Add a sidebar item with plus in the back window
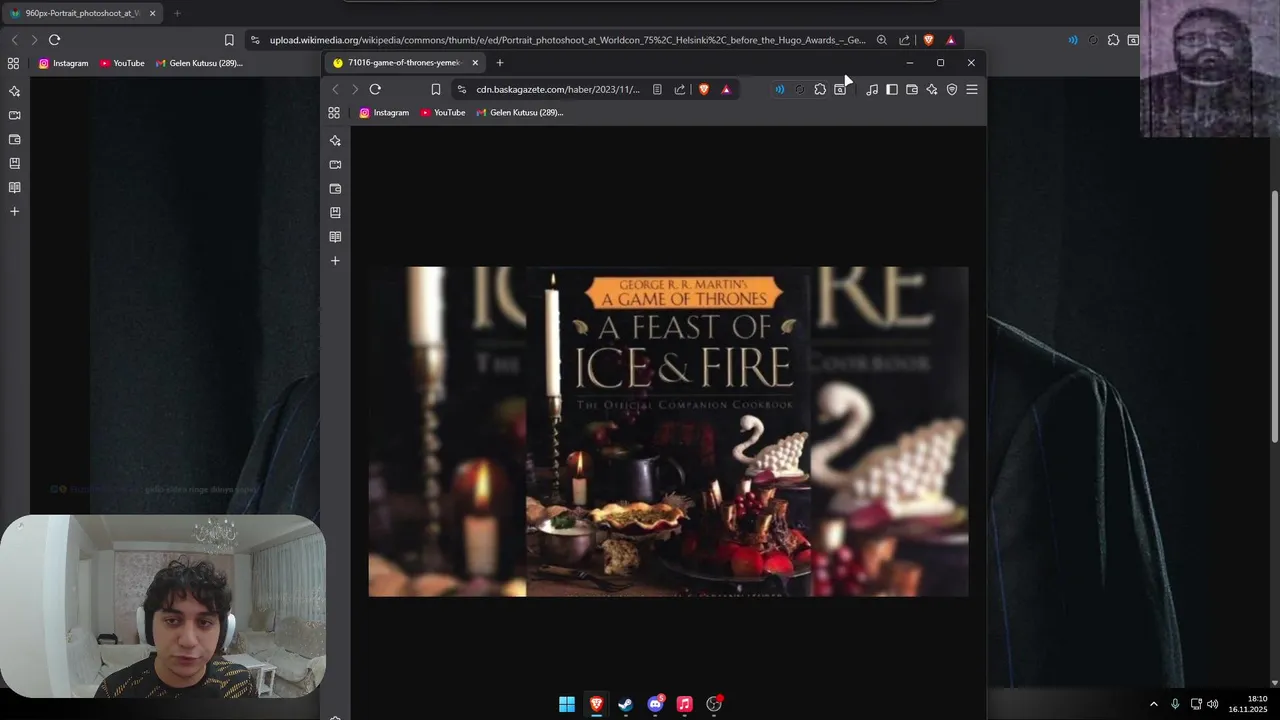 (x=14, y=211)
